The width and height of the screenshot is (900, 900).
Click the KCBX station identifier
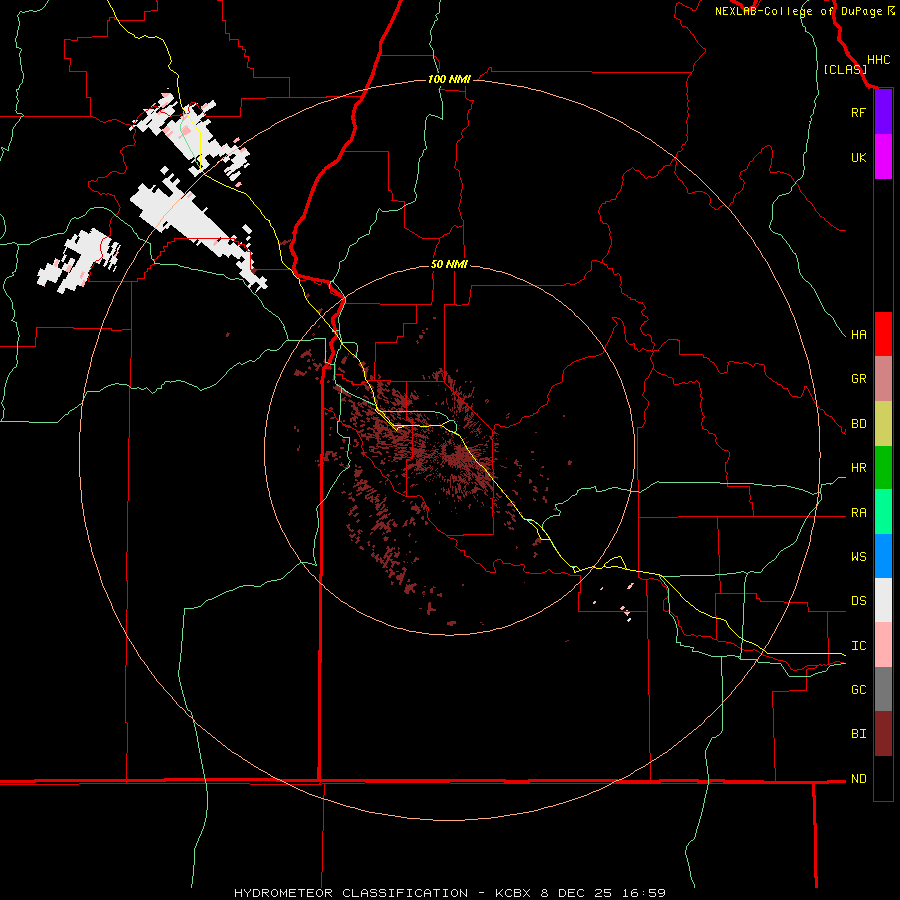click(x=515, y=893)
